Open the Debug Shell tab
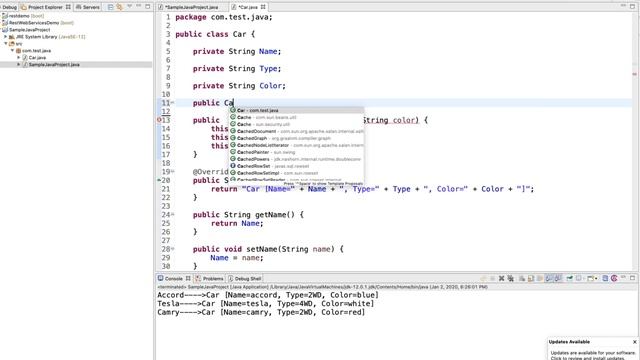The width and height of the screenshot is (640, 360). [x=245, y=278]
